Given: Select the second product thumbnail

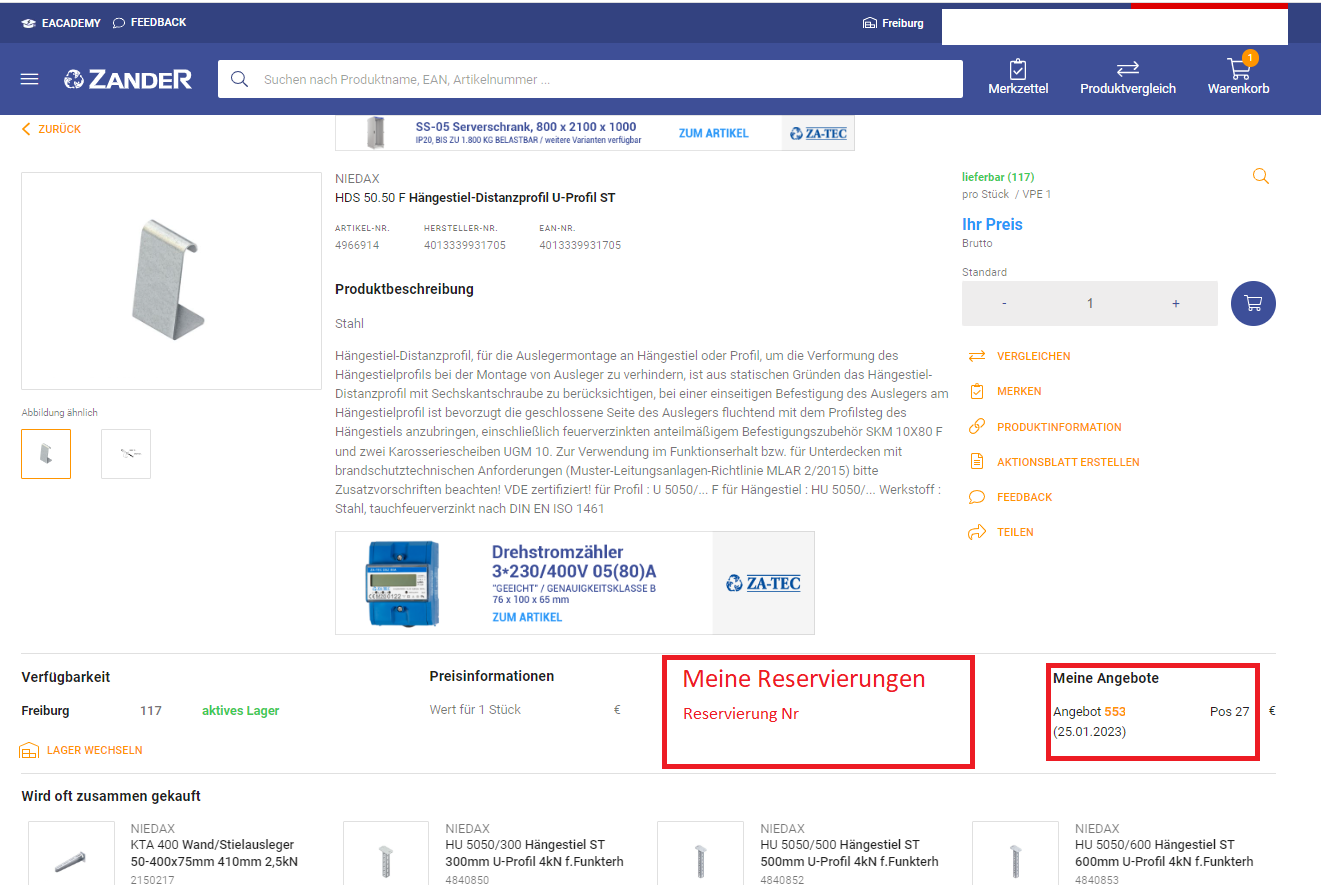Looking at the screenshot, I should tap(126, 454).
